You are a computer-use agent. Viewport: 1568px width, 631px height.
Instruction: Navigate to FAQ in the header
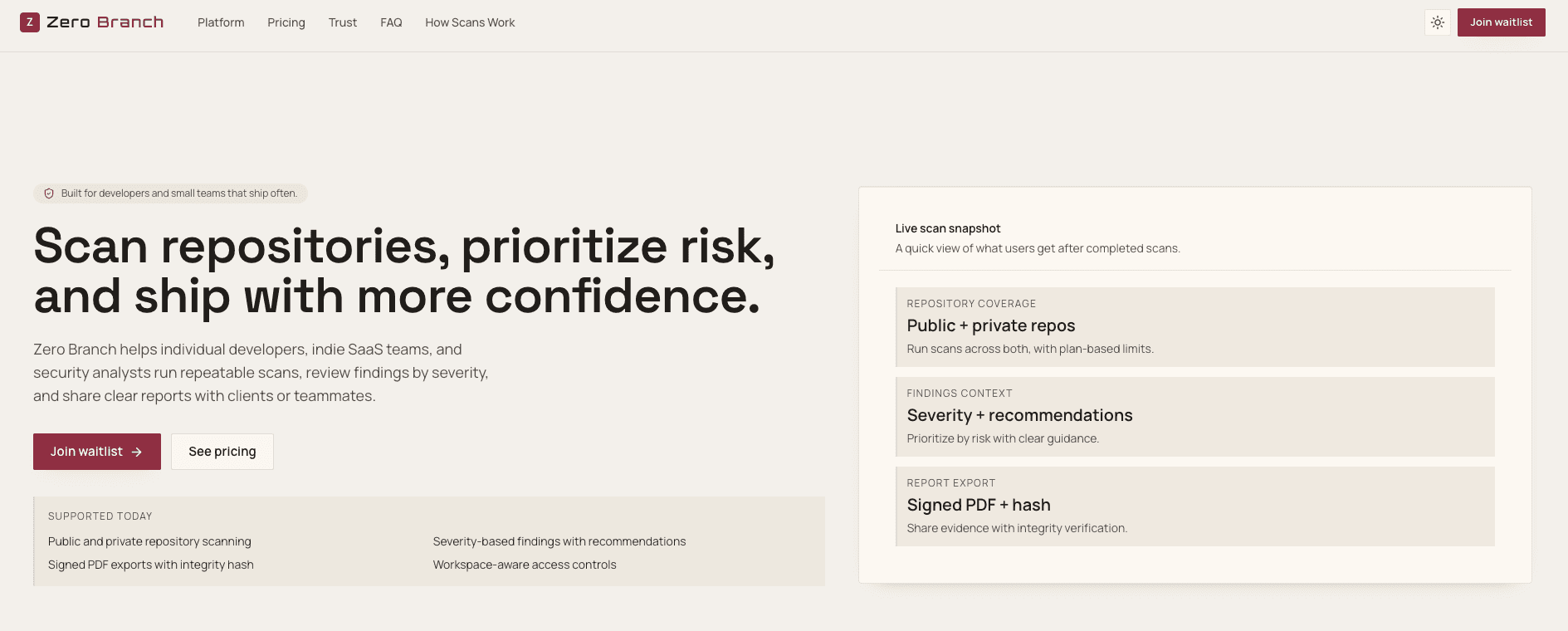coord(391,22)
